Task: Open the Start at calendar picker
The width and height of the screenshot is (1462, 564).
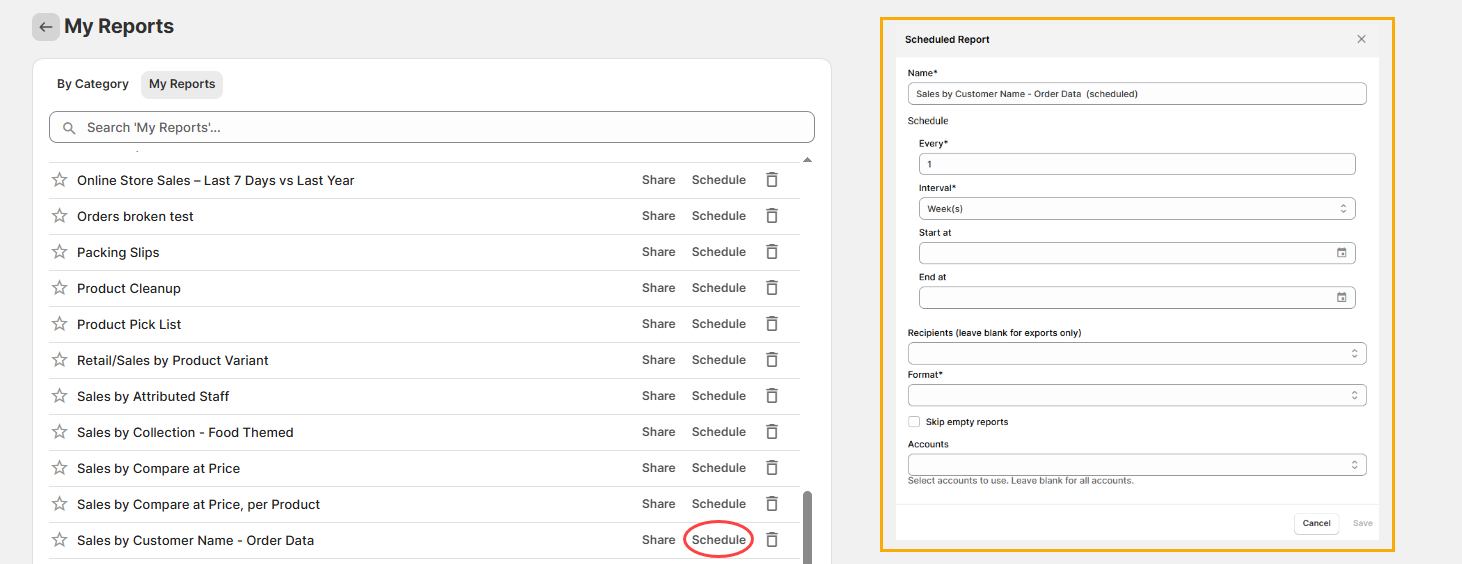Action: pos(1341,253)
